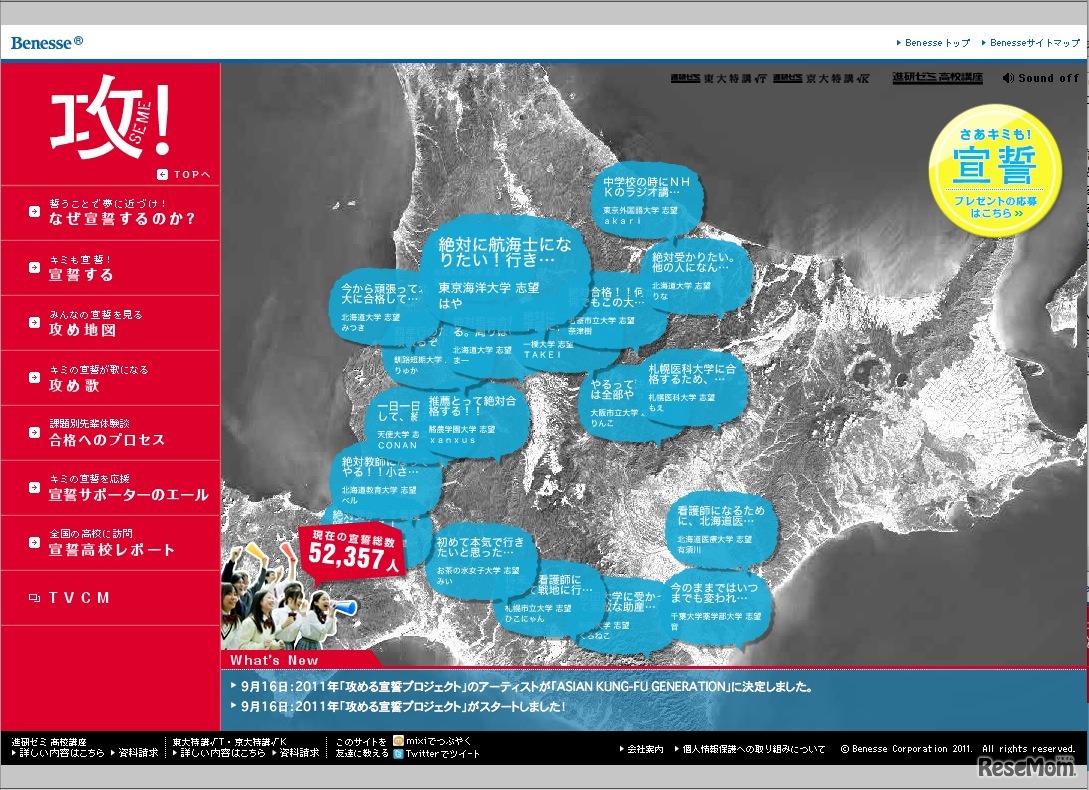Open the 進研ゼミ 東大特講√T logo link
The width and height of the screenshot is (1089, 790).
pyautogui.click(x=718, y=79)
